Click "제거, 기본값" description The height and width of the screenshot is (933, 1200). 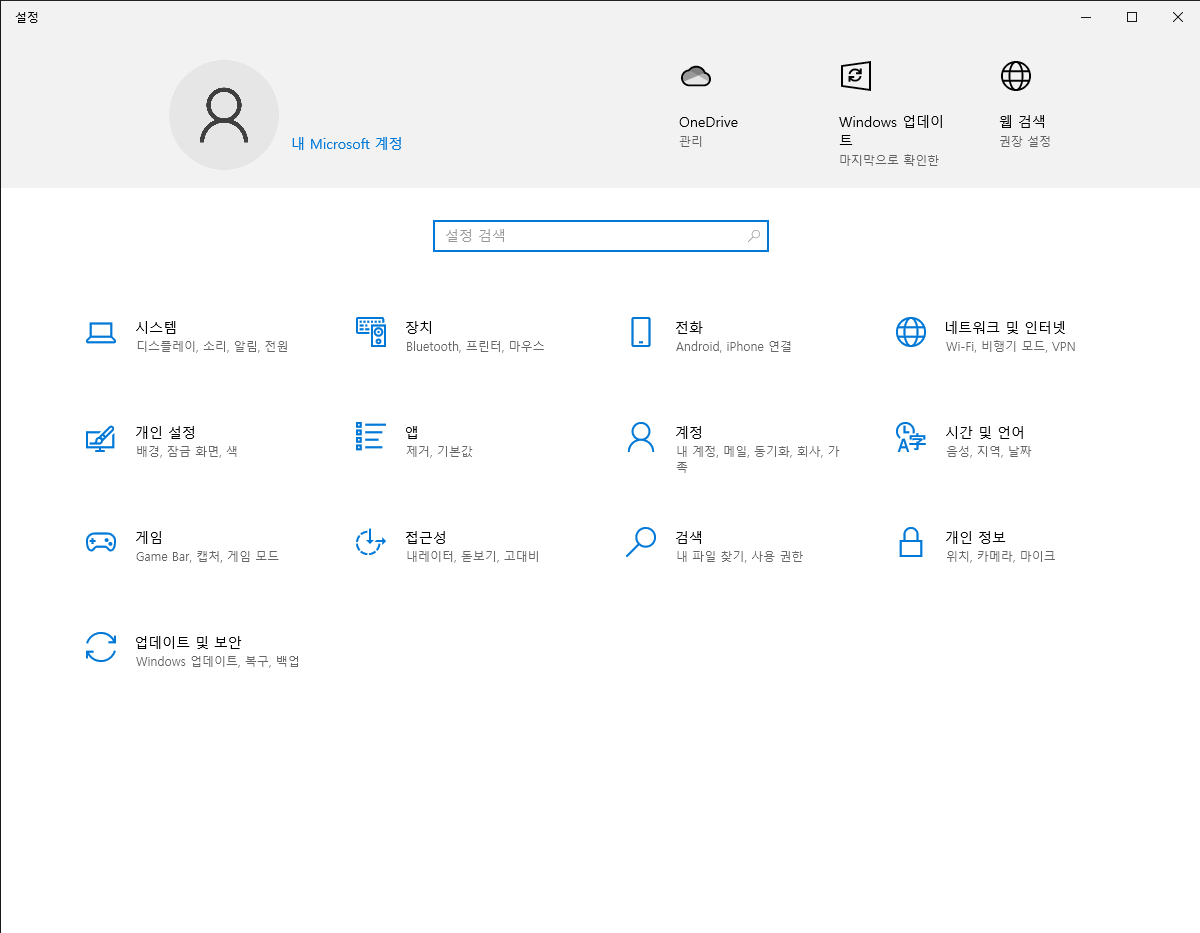tap(439, 452)
